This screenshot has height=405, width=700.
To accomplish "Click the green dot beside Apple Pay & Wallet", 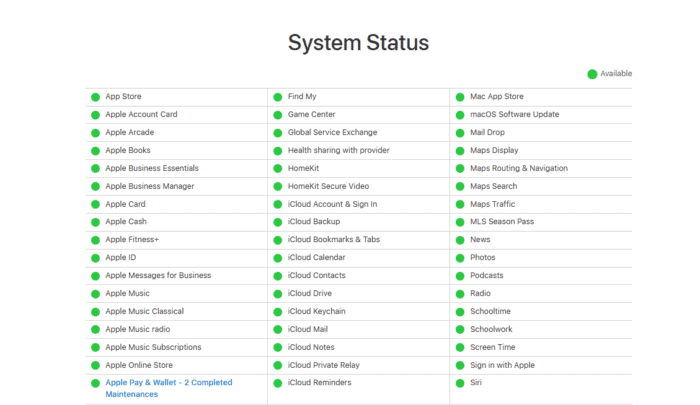I will [x=95, y=383].
